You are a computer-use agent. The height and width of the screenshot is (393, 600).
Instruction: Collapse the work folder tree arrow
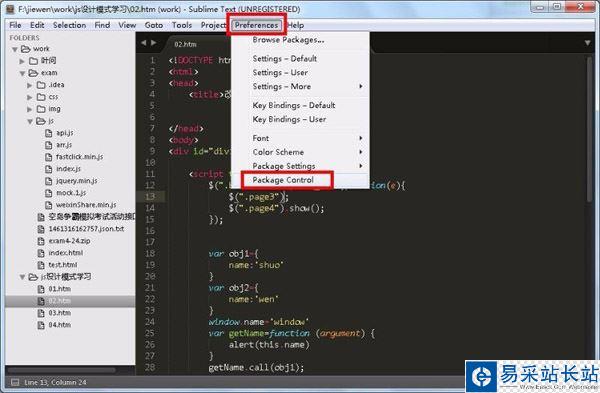click(15, 49)
